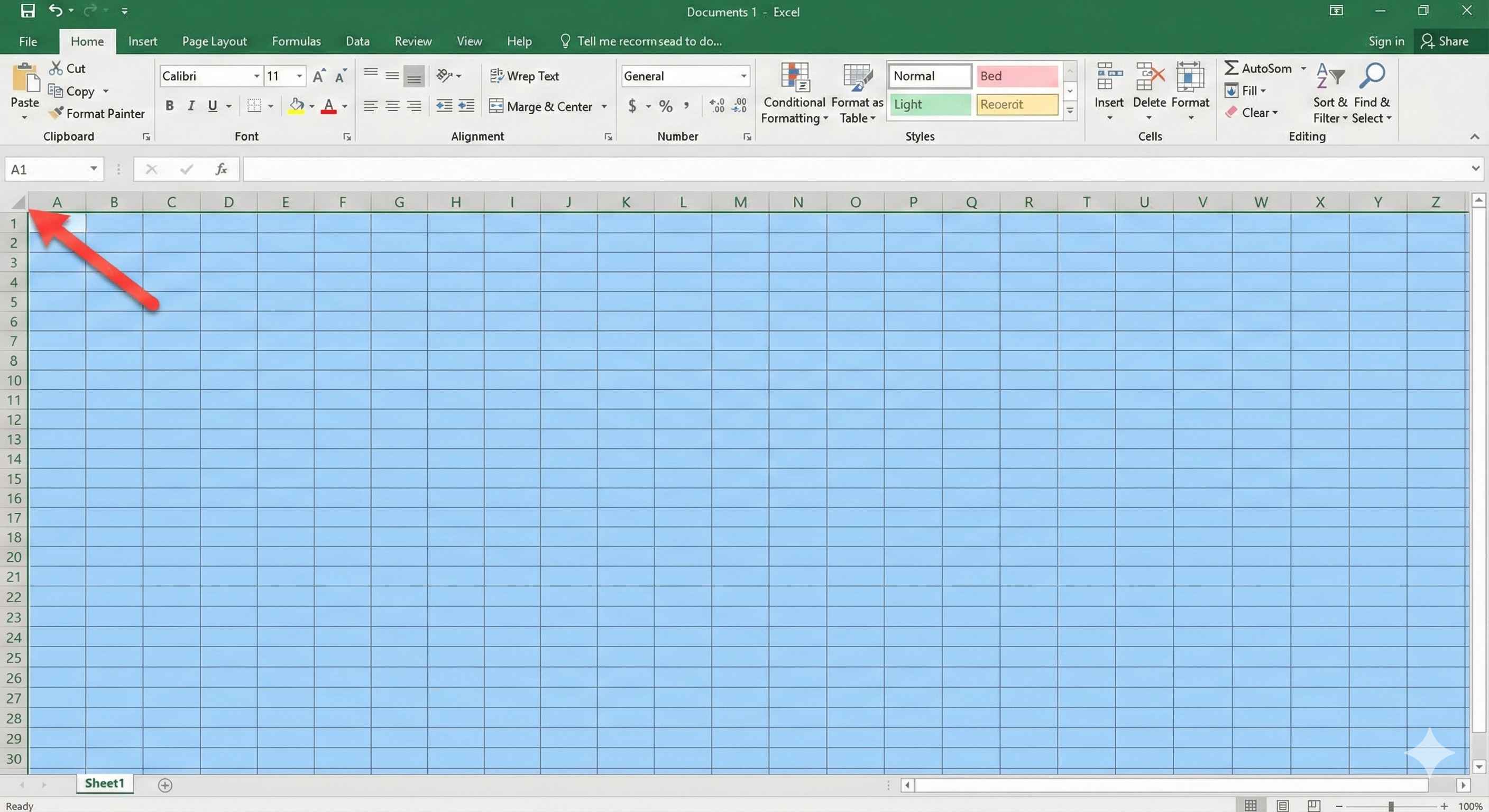Image resolution: width=1489 pixels, height=812 pixels.
Task: Open the Name Box dropdown arrow
Action: point(93,169)
